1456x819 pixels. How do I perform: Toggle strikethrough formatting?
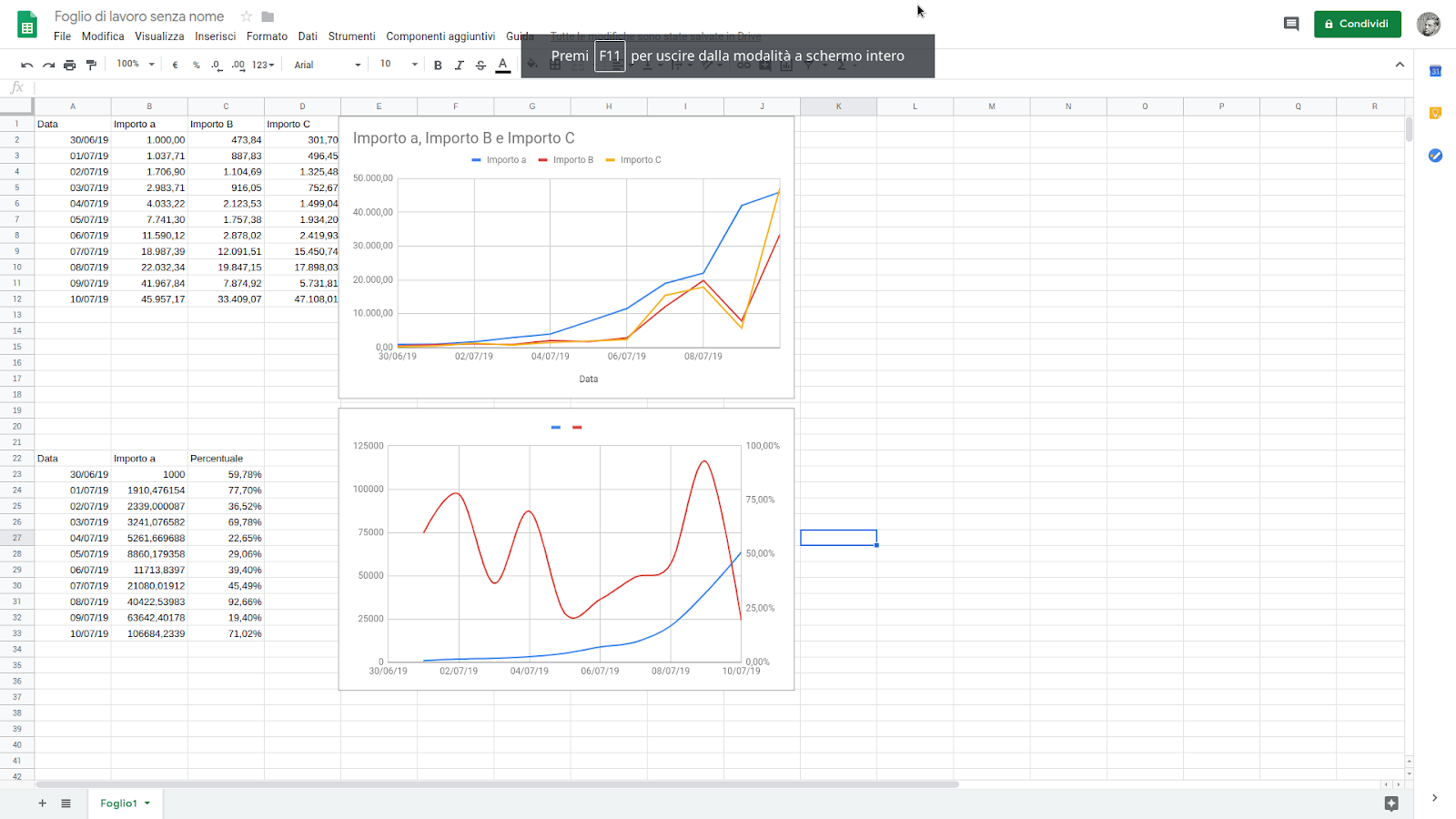pos(480,65)
